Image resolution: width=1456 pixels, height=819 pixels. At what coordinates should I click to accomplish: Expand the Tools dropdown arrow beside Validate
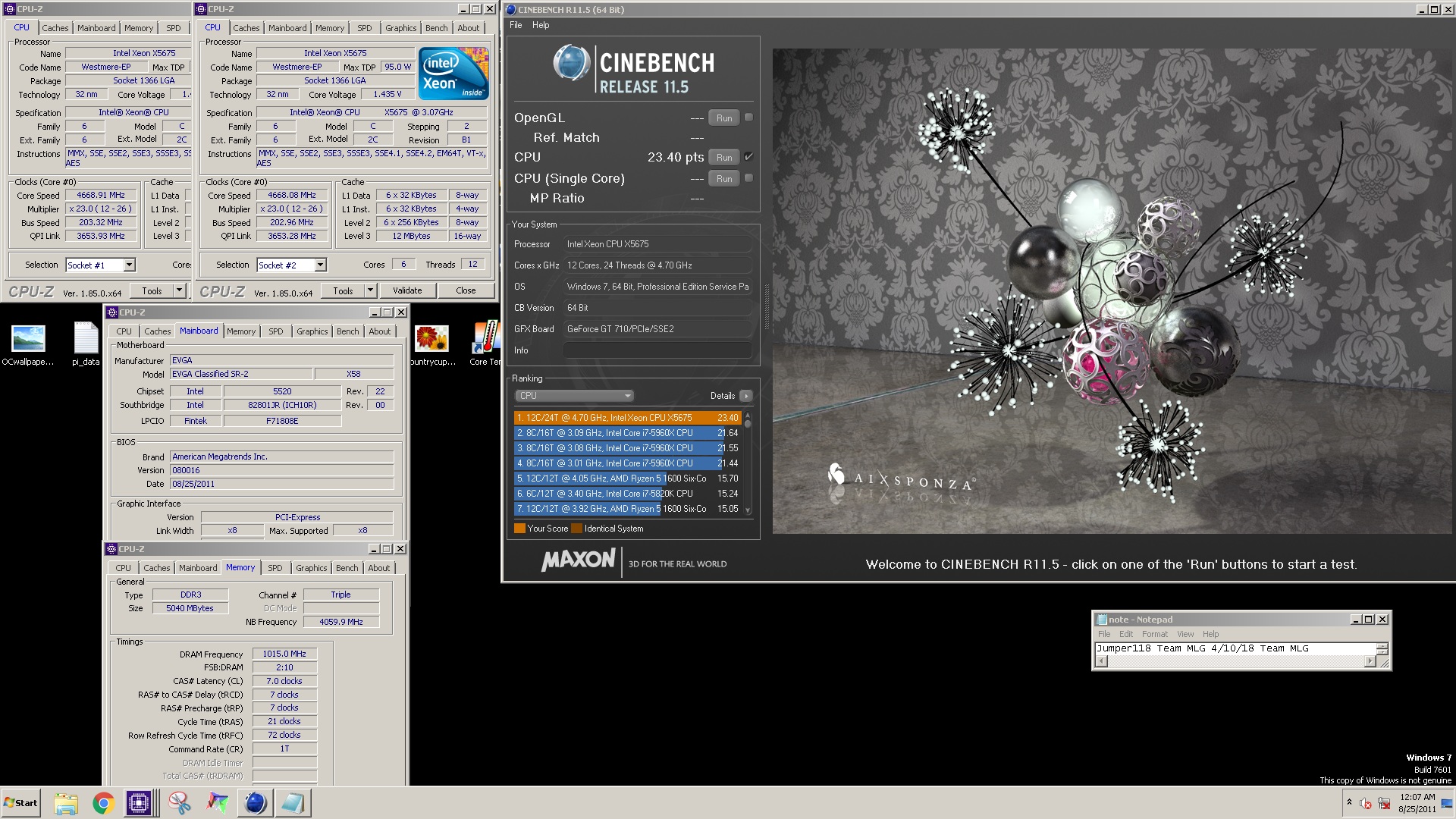[371, 290]
